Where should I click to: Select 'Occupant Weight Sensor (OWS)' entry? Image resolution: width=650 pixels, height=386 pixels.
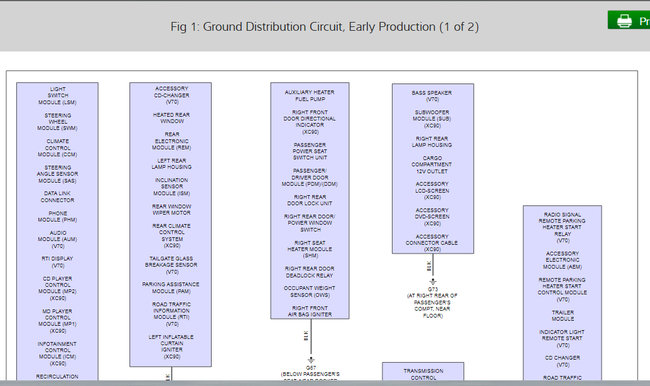[310, 291]
